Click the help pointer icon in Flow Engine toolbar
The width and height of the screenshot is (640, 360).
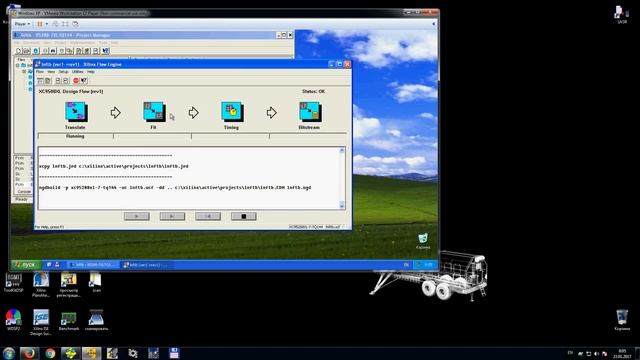click(84, 81)
